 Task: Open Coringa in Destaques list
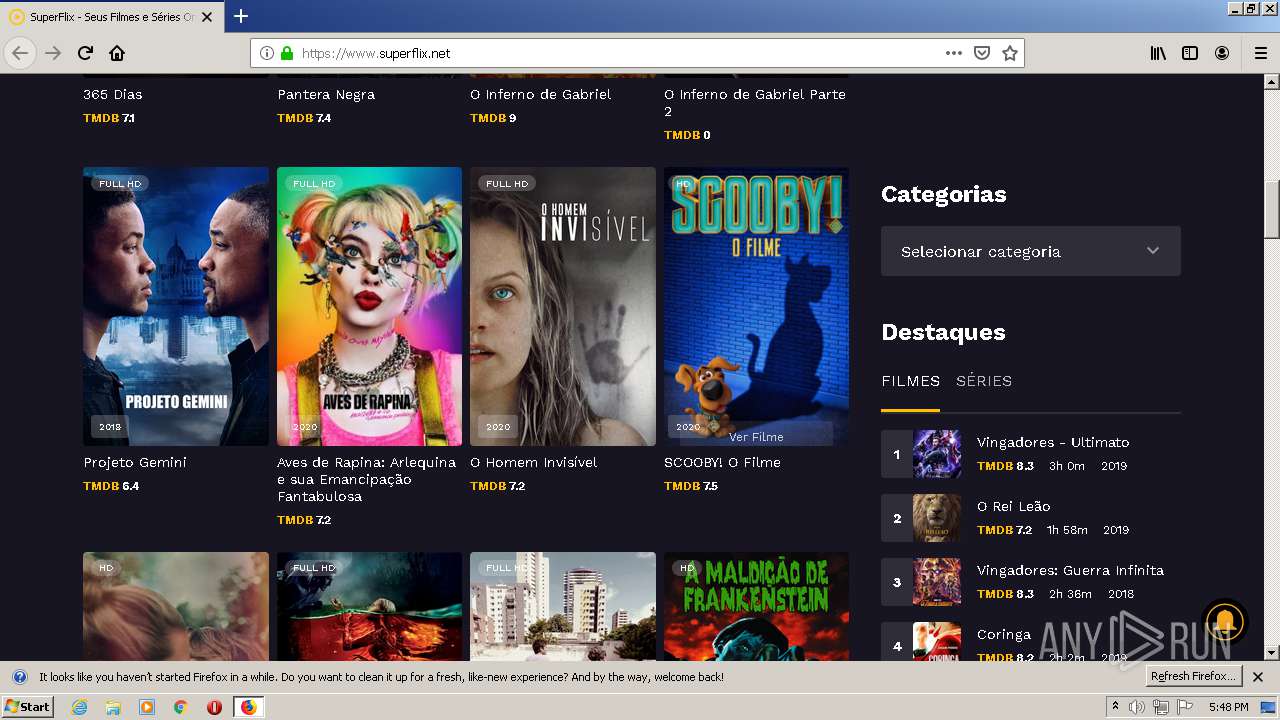point(1004,634)
